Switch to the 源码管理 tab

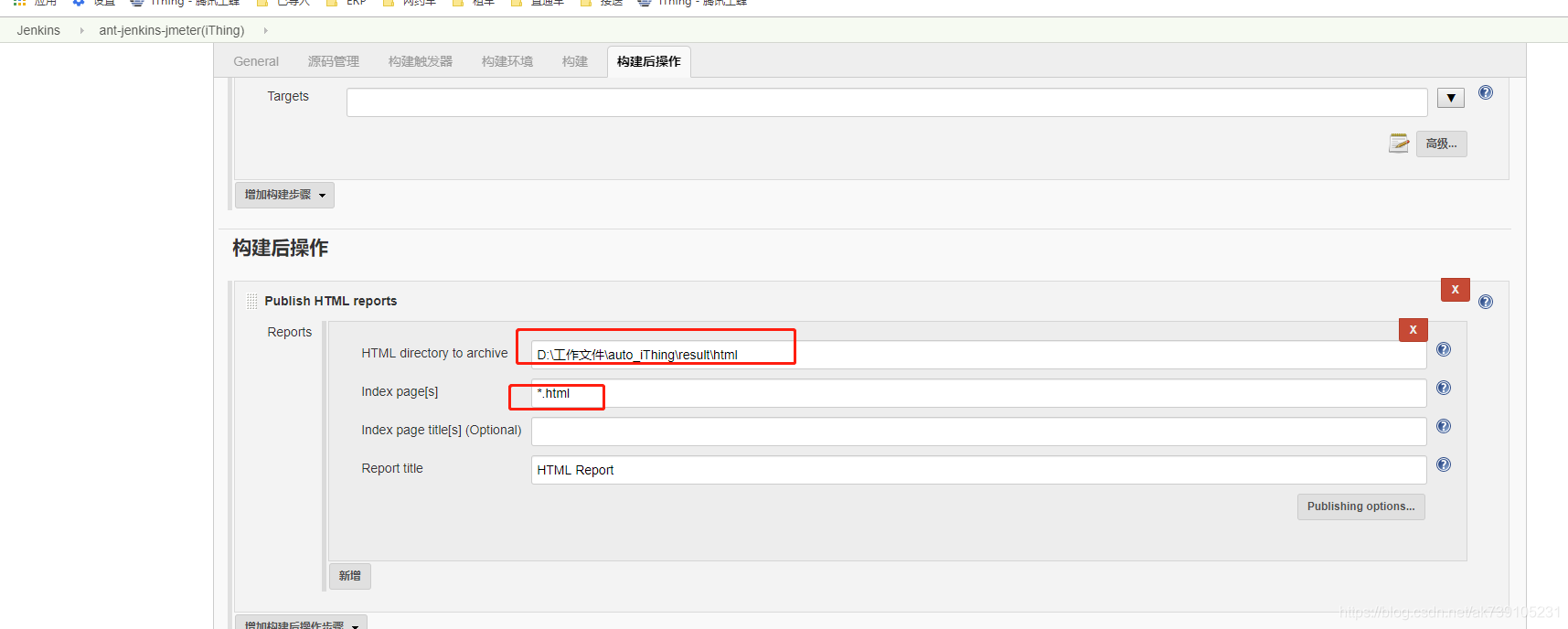point(334,61)
